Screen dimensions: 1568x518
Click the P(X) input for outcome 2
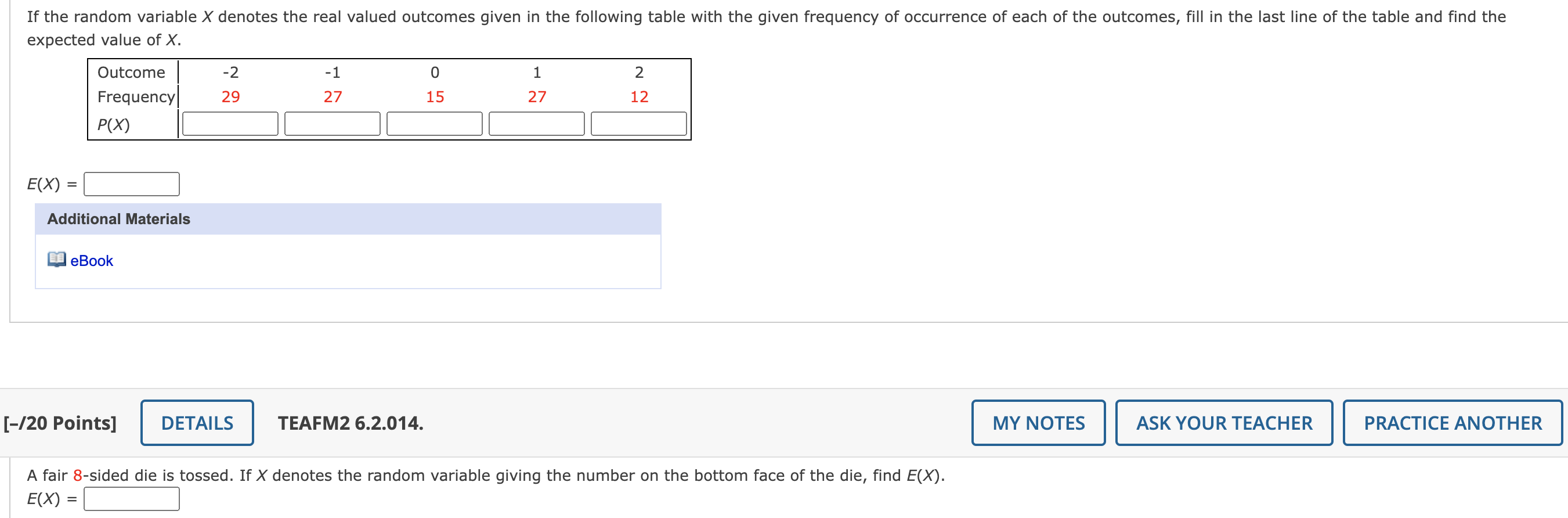pyautogui.click(x=639, y=124)
